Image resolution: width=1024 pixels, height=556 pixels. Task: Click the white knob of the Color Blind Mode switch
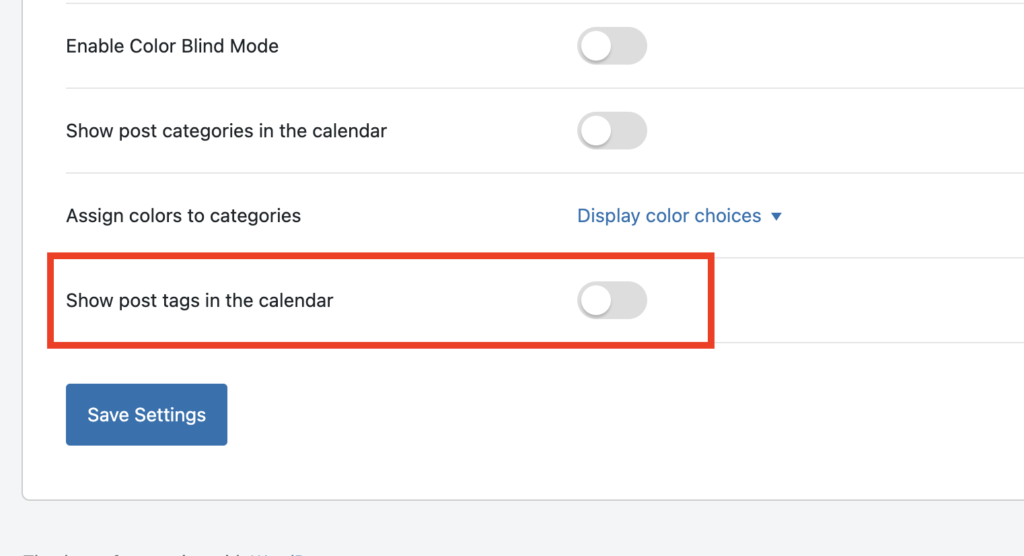pyautogui.click(x=596, y=46)
